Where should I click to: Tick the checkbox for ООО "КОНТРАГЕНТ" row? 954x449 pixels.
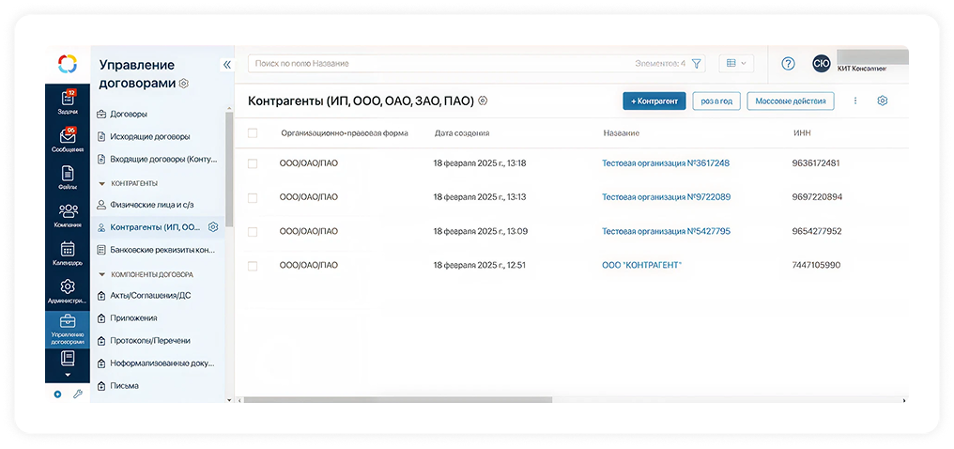click(x=252, y=265)
